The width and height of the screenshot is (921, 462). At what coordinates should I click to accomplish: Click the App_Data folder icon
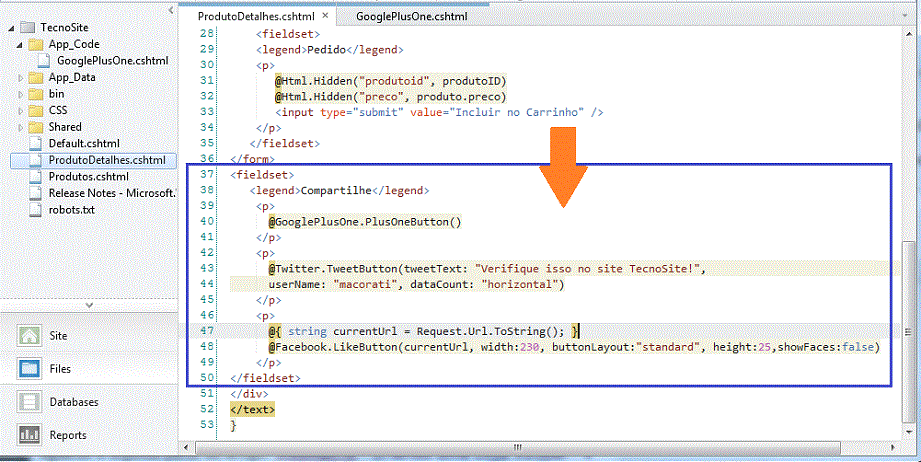[36, 77]
